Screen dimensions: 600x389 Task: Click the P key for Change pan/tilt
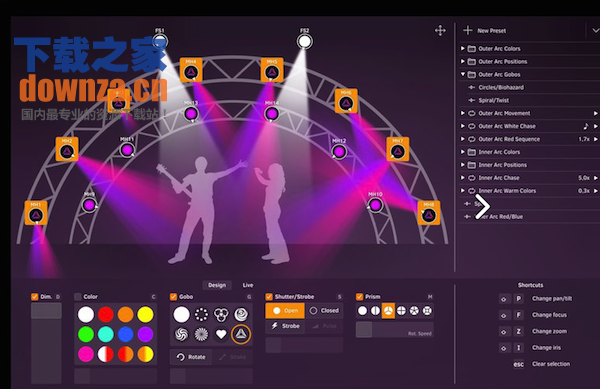518,299
